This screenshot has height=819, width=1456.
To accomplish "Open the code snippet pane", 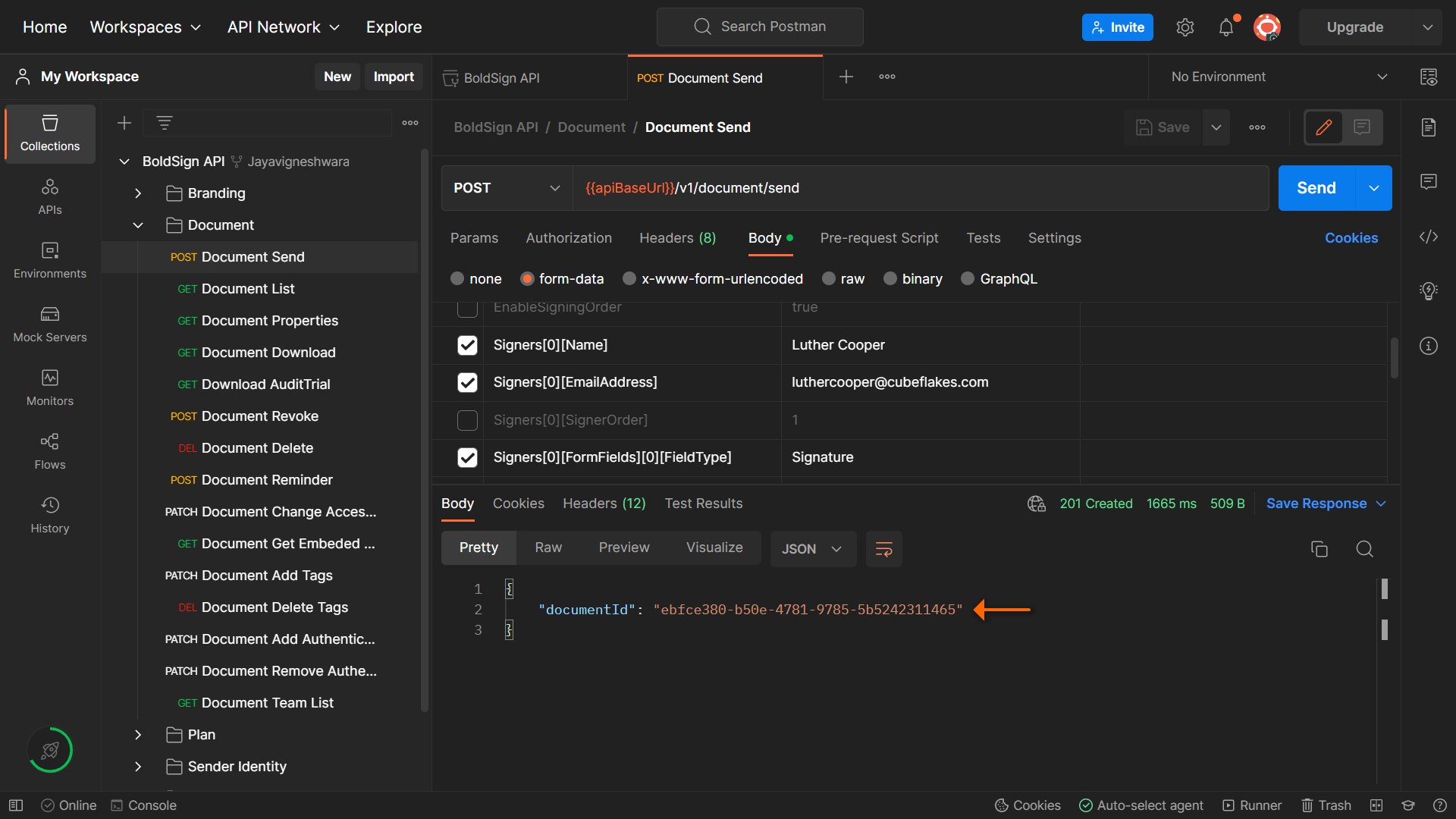I will pos(1429,237).
